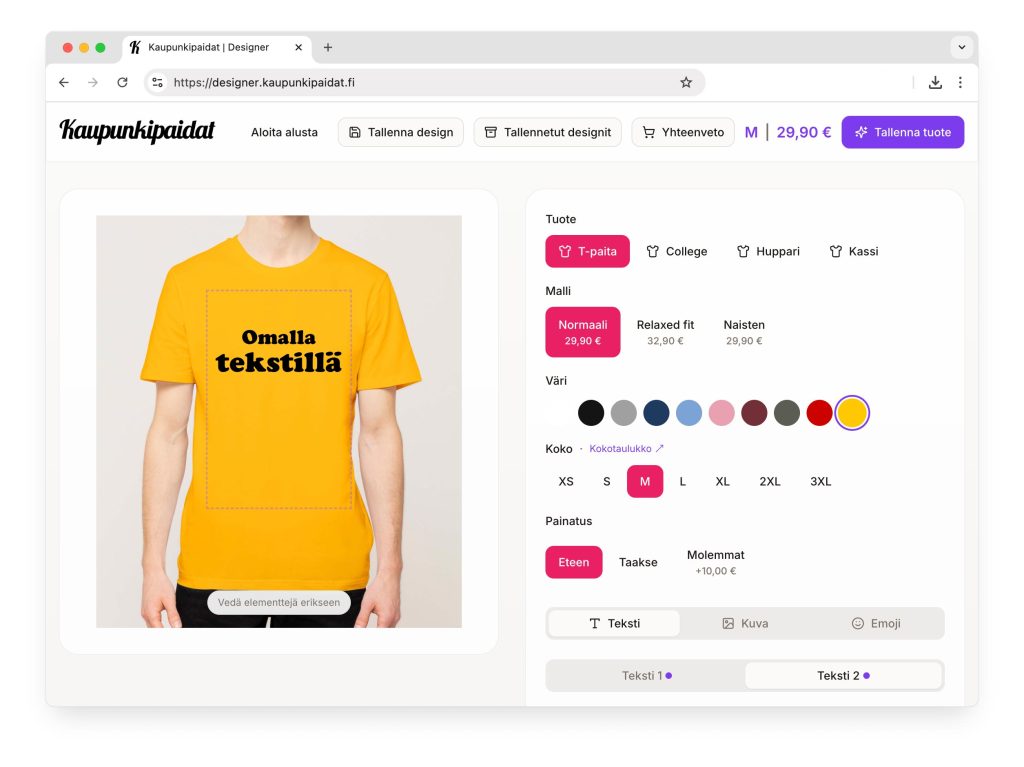Viewport: 1024px width, 767px height.
Task: Close the Kaupunkipaidat Designer tab
Action: 298,47
